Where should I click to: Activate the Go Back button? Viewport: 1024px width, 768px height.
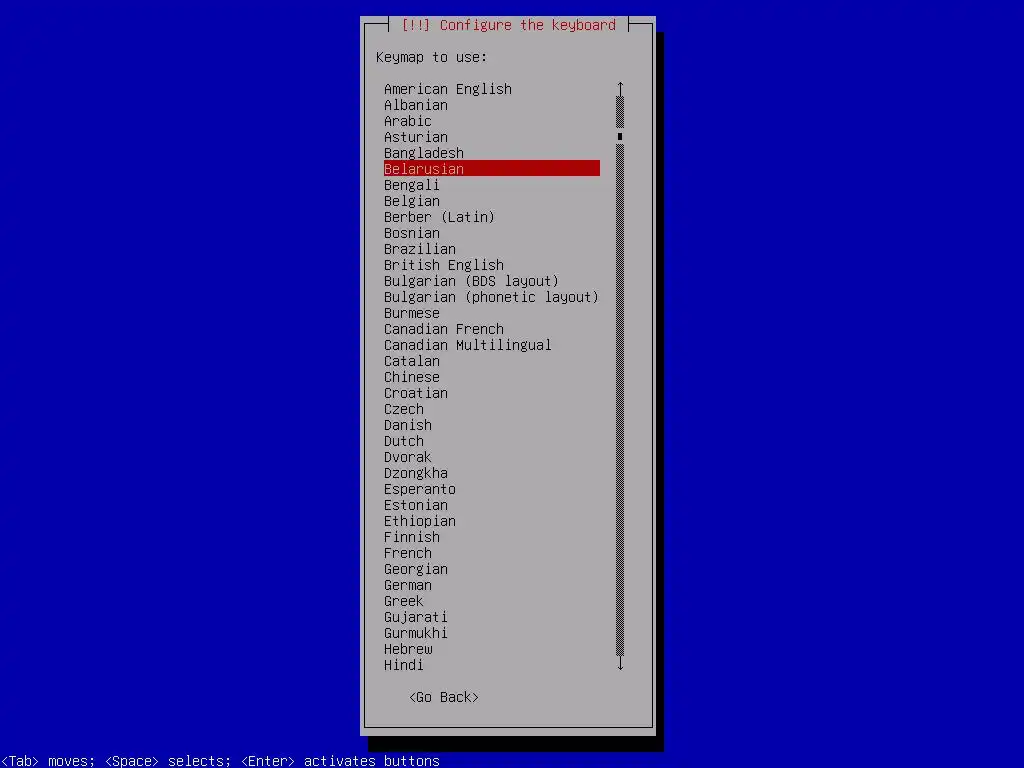[444, 697]
